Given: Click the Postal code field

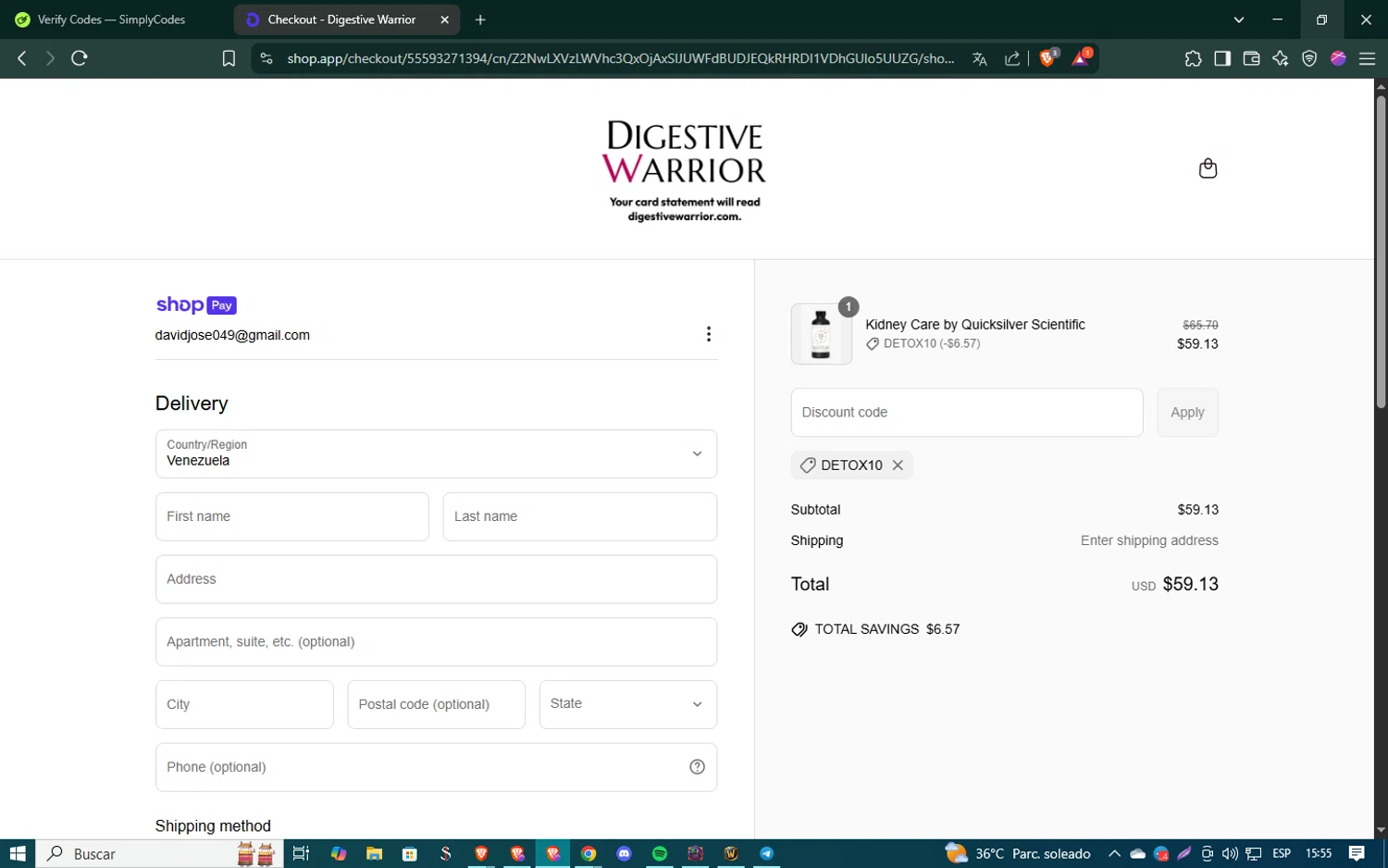Looking at the screenshot, I should 437,704.
